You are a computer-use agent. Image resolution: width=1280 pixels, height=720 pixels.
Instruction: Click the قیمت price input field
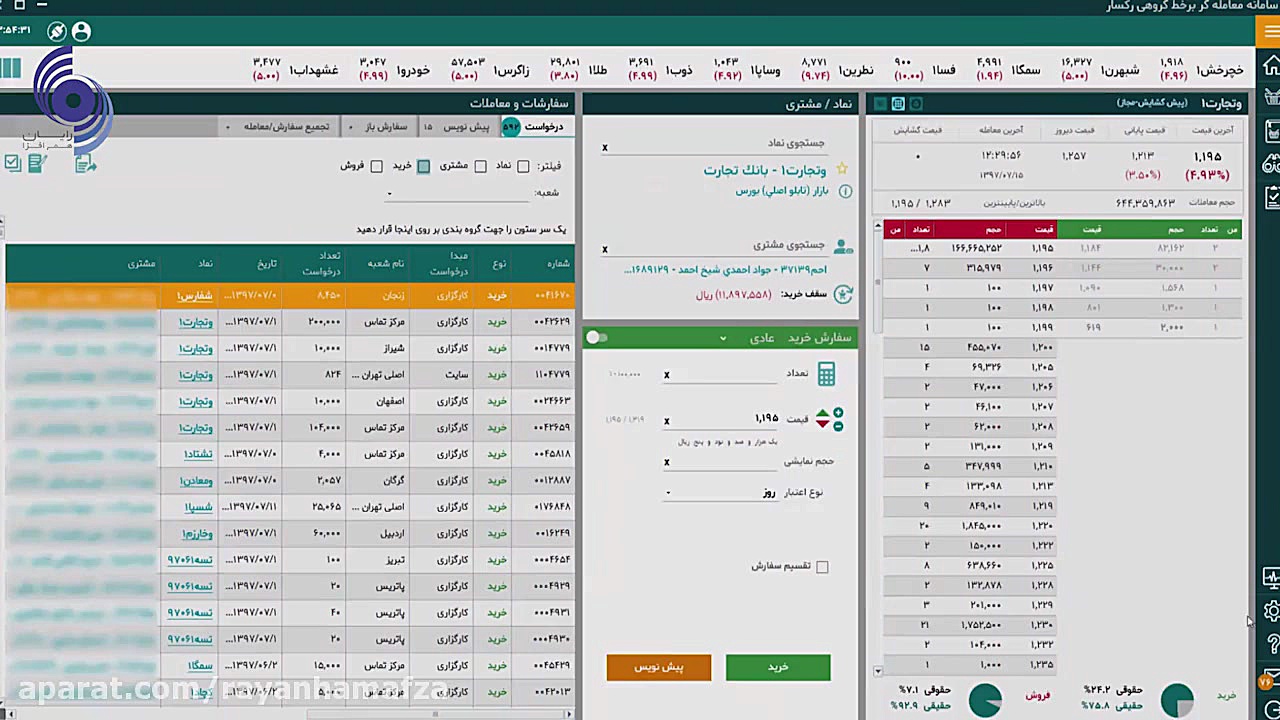[x=721, y=419]
